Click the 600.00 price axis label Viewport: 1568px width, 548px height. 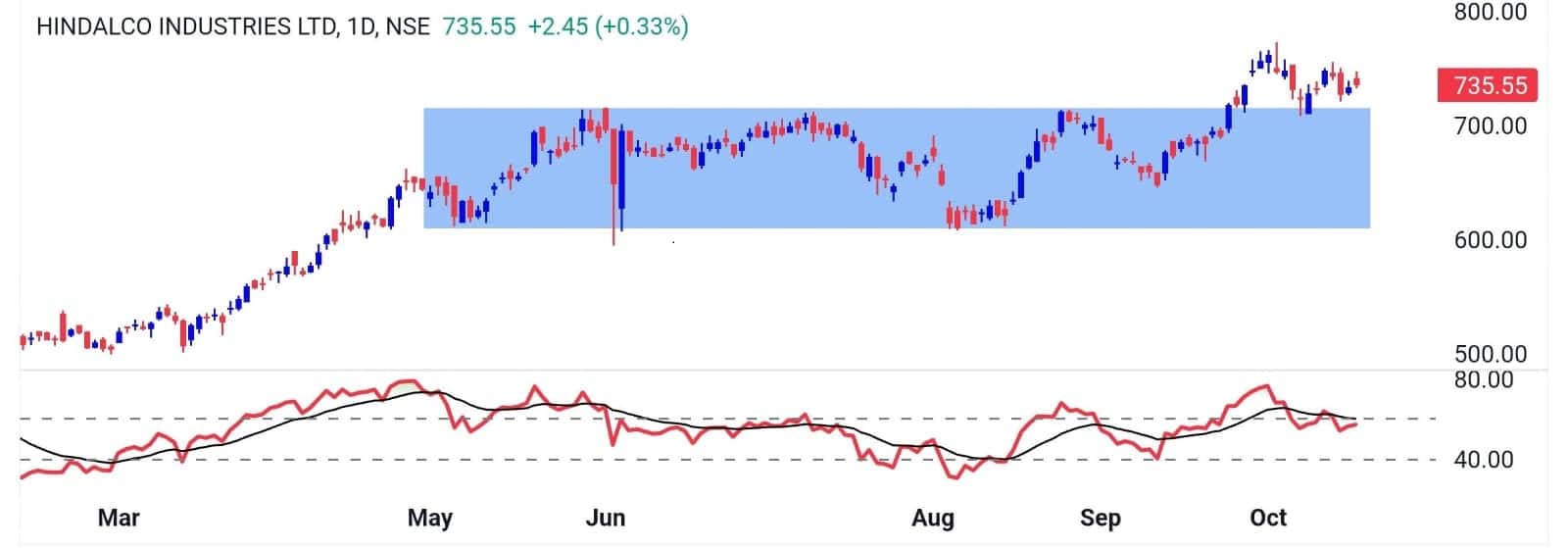tap(1491, 241)
